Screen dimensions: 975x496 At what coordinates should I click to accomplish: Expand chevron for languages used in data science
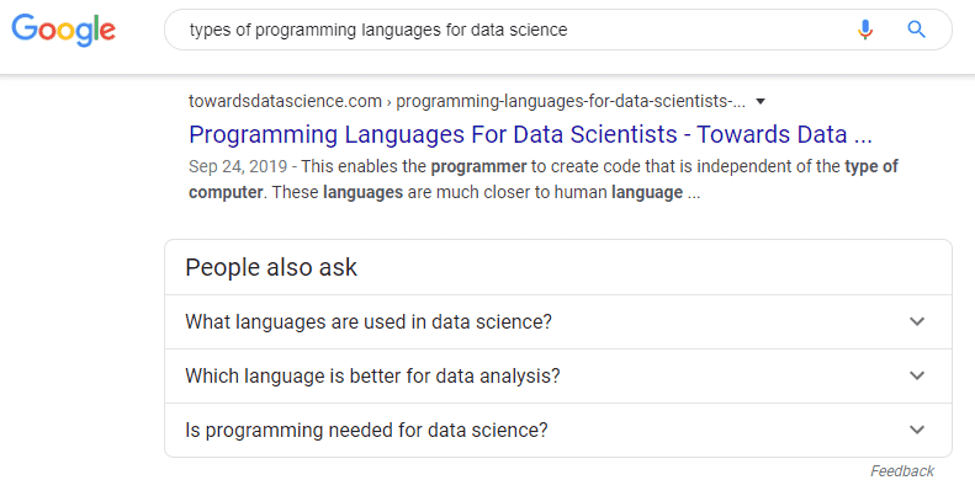[917, 322]
